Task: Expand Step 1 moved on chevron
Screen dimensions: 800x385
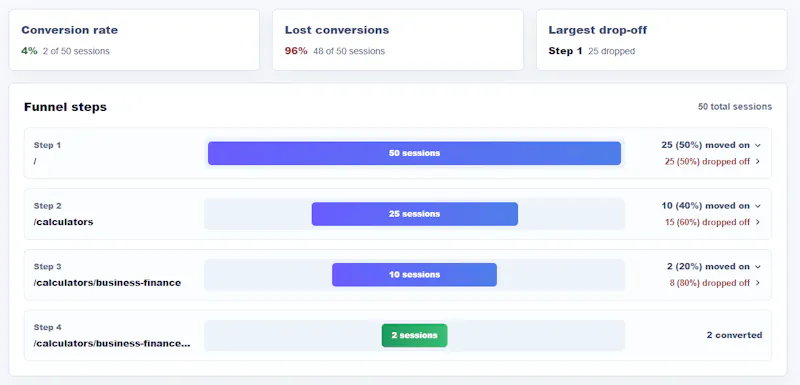Action: pyautogui.click(x=758, y=145)
